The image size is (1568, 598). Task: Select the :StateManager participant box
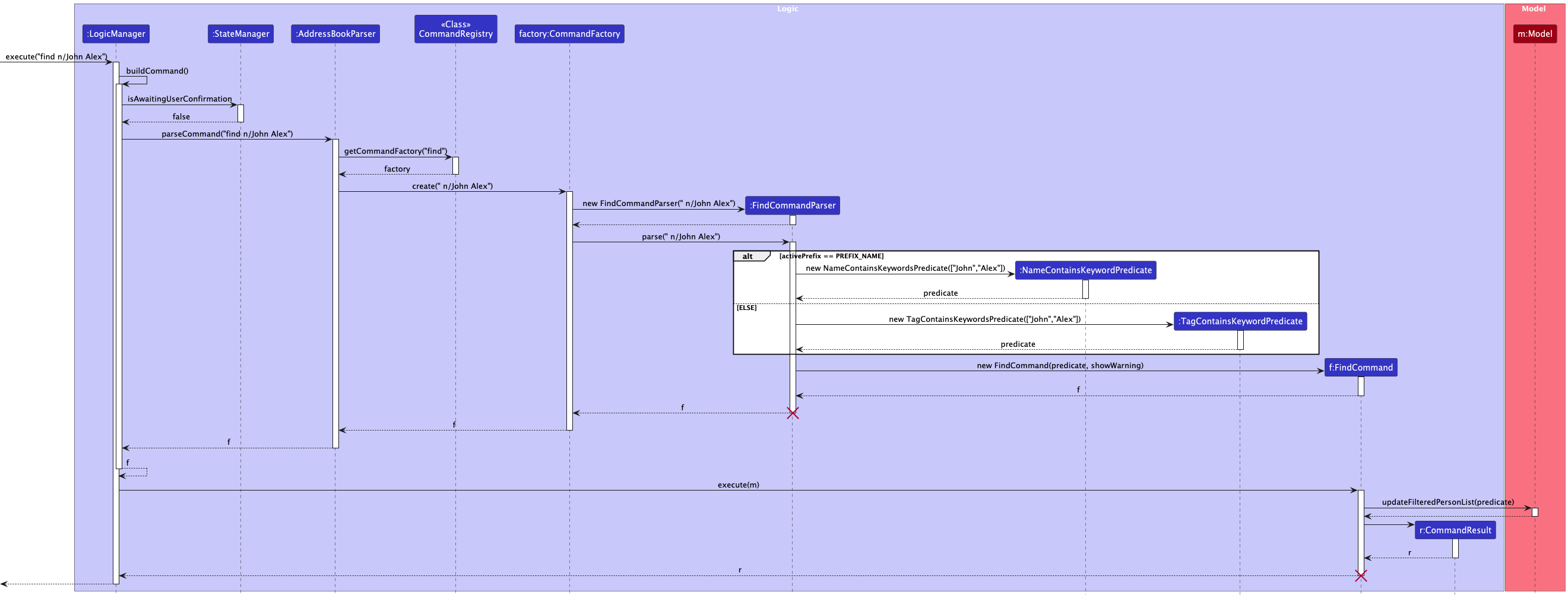coord(240,34)
